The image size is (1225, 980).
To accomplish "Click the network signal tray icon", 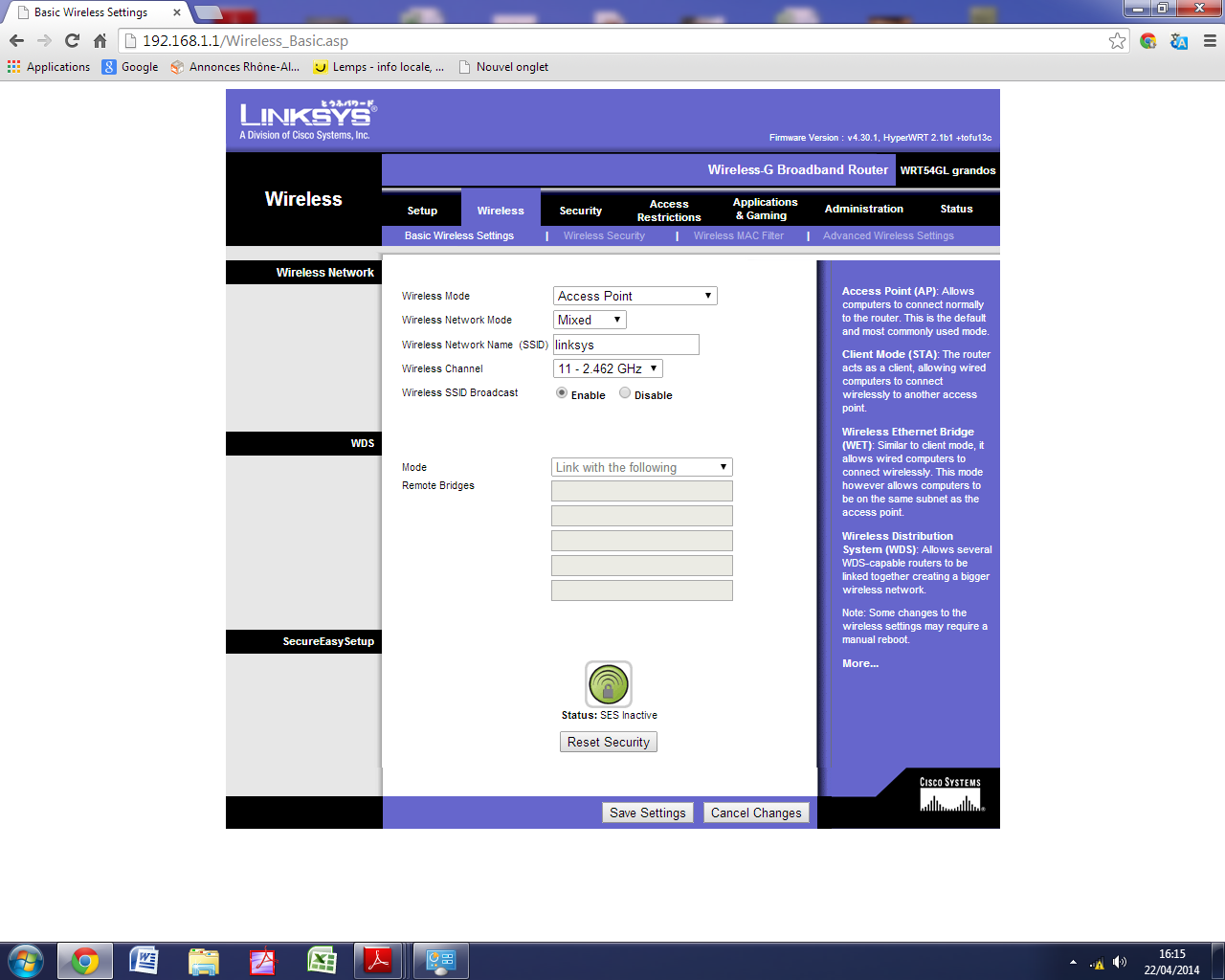I will pos(1097,963).
